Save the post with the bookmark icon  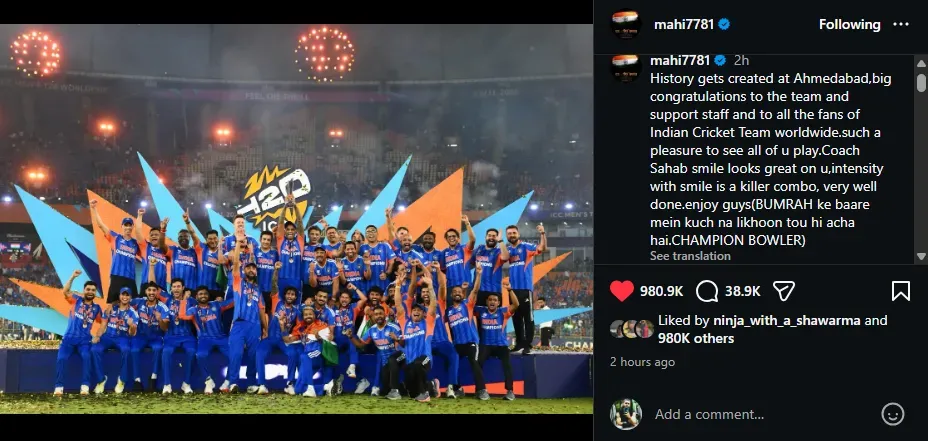pyautogui.click(x=900, y=291)
